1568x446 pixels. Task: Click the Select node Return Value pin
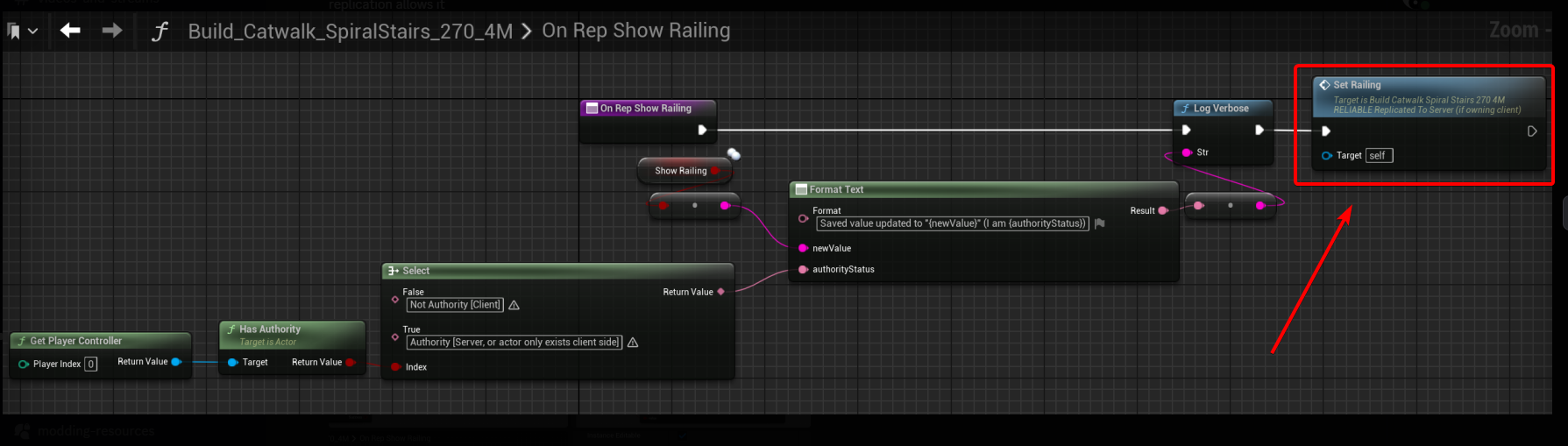tap(720, 292)
